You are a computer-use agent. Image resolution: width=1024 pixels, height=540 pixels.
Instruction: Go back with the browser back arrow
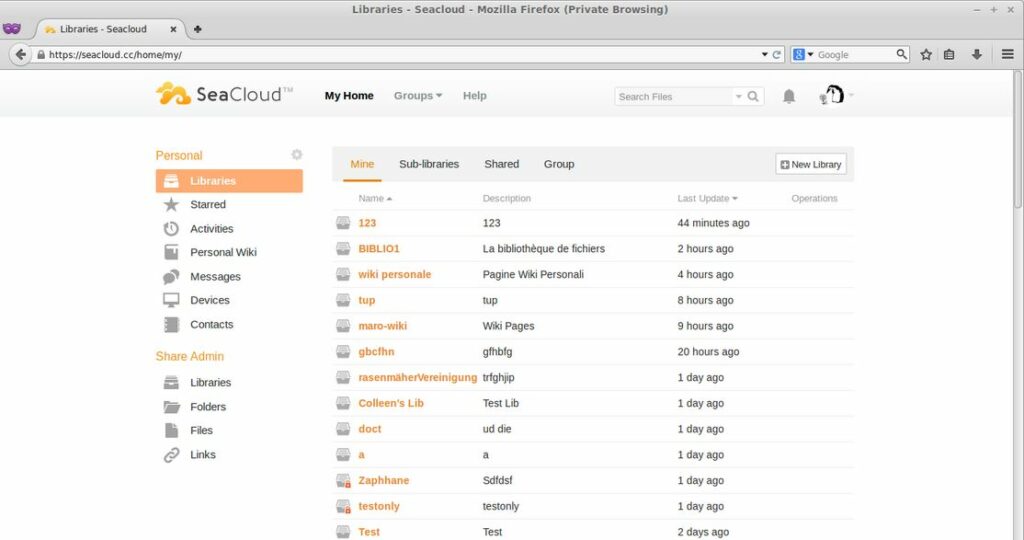pyautogui.click(x=20, y=54)
